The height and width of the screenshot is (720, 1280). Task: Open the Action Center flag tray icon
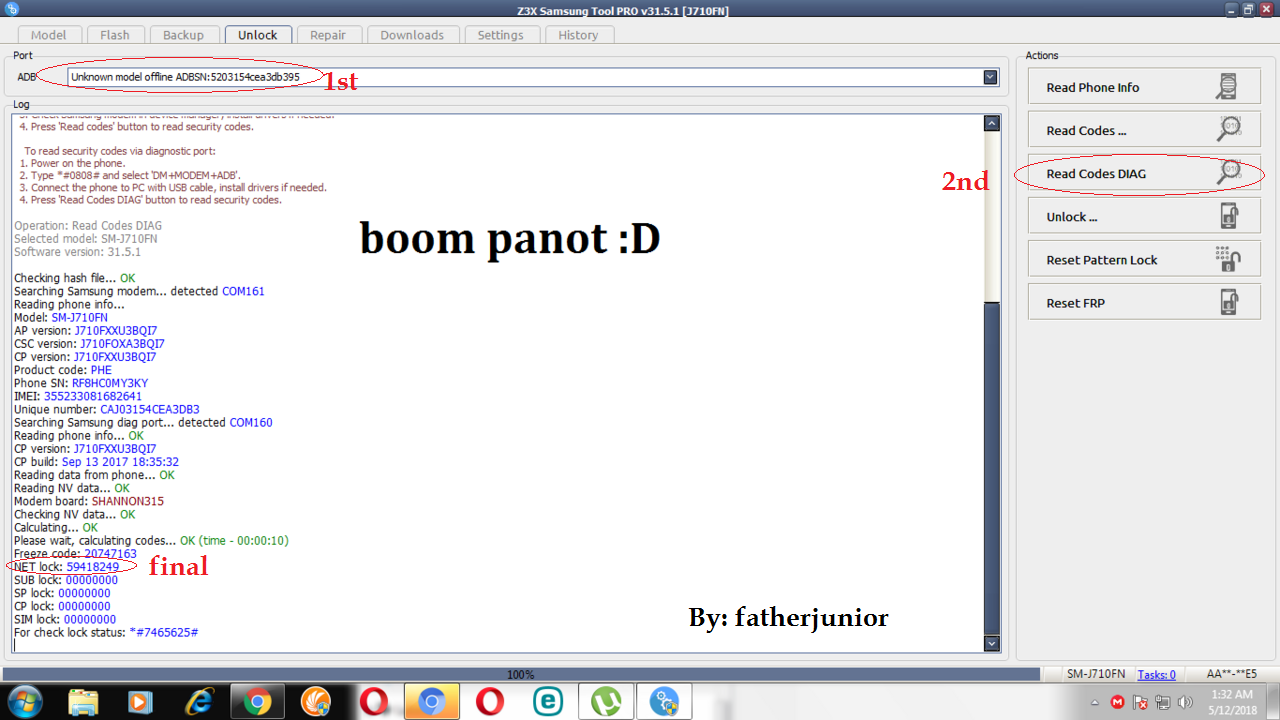(x=1141, y=702)
